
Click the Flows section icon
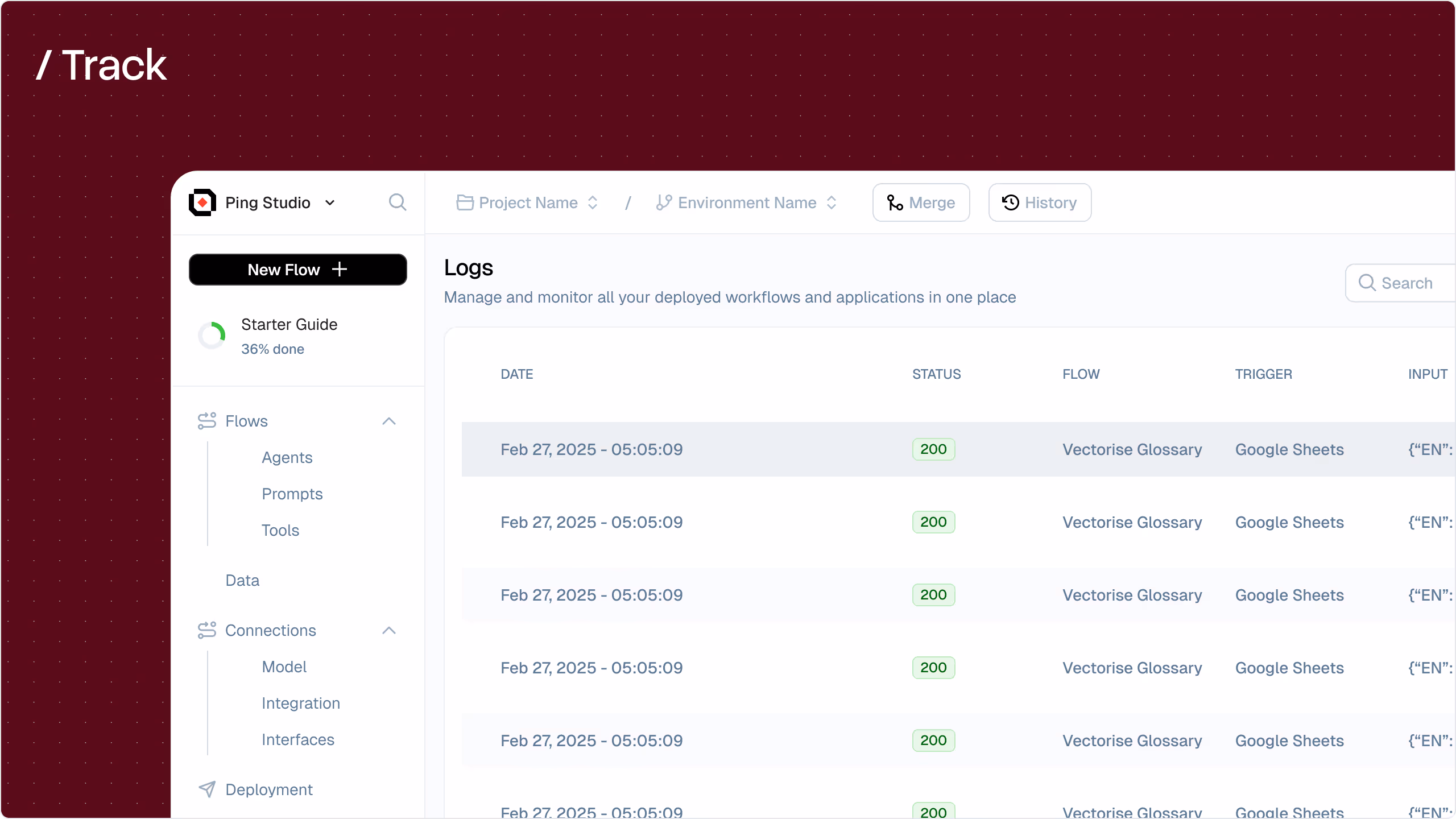pyautogui.click(x=207, y=421)
